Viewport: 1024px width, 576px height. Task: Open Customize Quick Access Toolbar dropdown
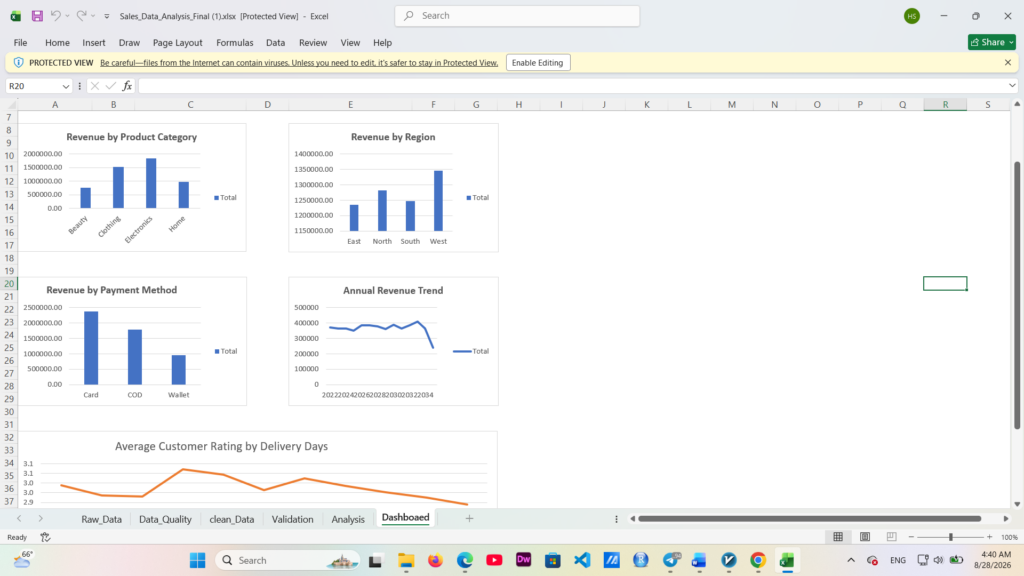106,16
